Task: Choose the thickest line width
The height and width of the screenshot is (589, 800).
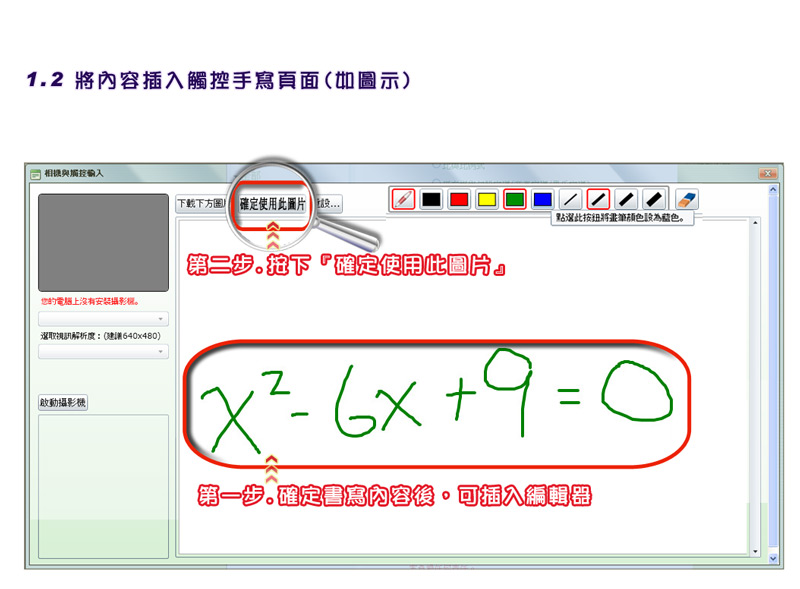Action: pos(654,199)
